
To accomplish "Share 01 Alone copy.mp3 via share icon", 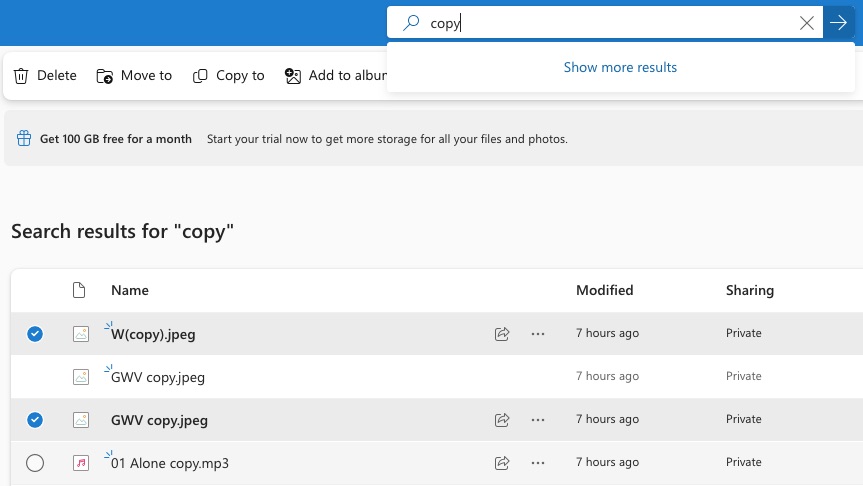I will point(502,463).
